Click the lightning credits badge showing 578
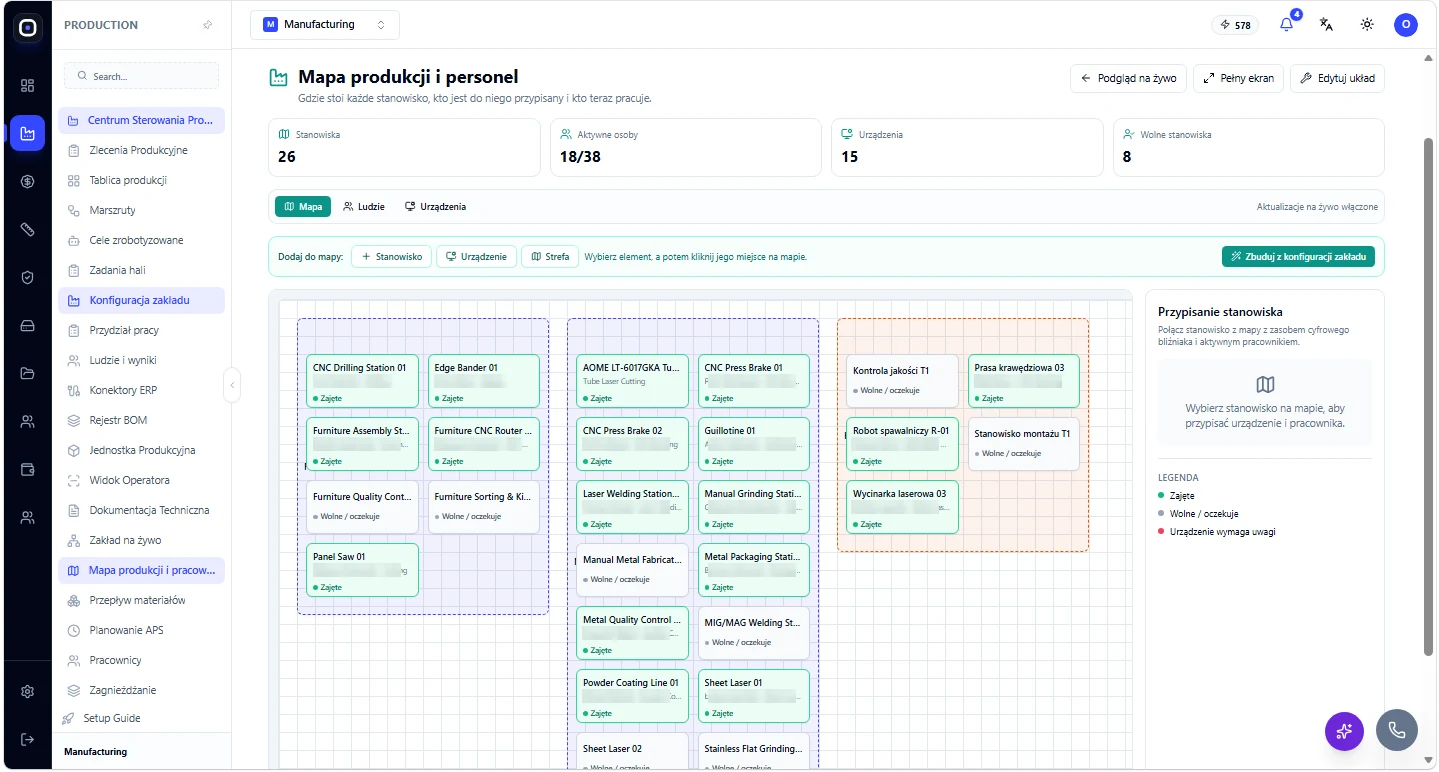Screen dimensions: 1439x772 click(1235, 25)
